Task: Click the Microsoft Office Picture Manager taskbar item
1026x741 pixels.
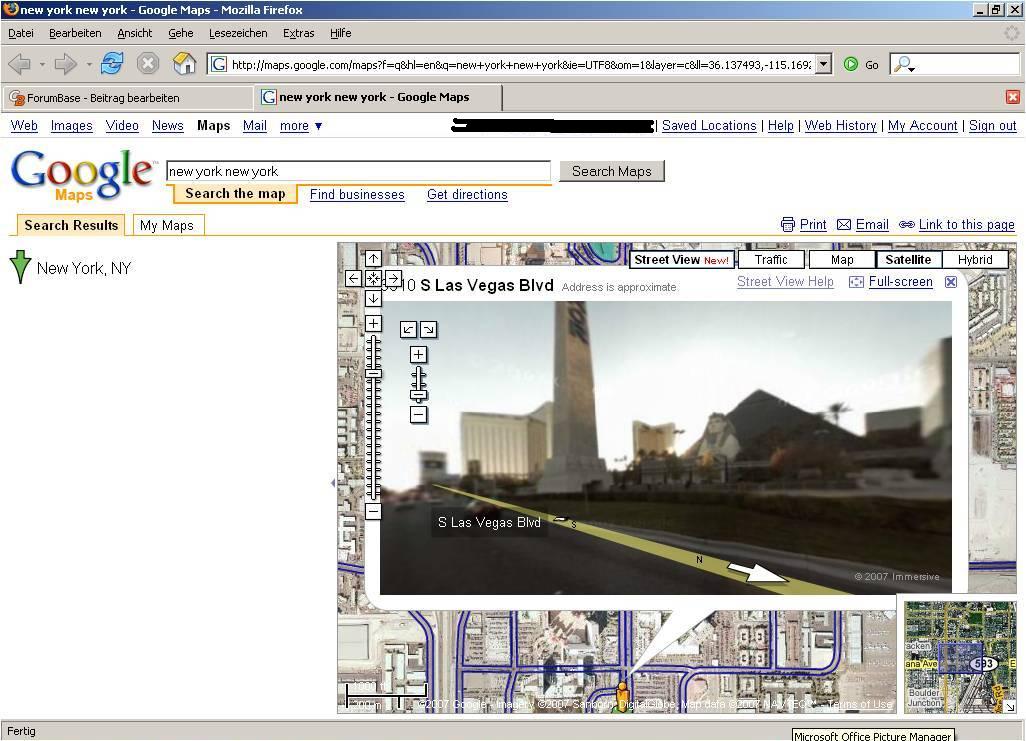Action: (873, 735)
